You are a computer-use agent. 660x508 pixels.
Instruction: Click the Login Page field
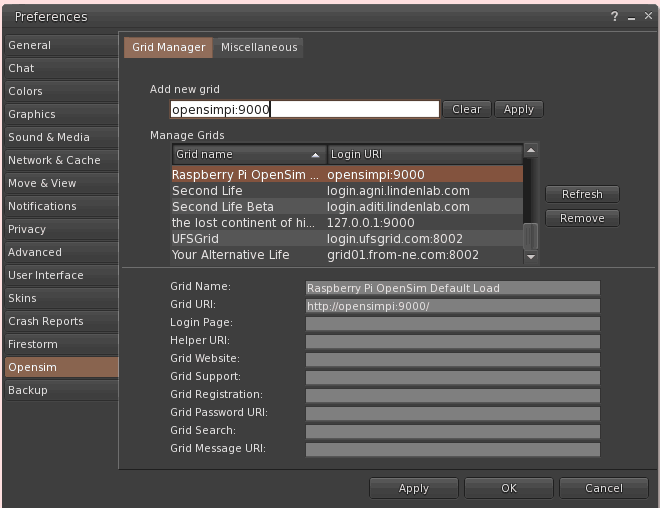pyautogui.click(x=453, y=324)
